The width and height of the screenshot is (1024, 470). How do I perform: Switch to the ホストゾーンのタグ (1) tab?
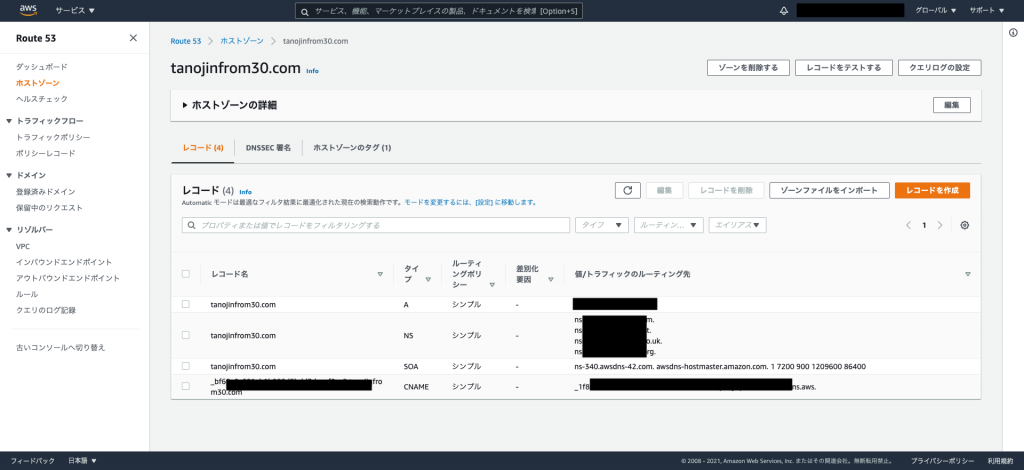click(352, 148)
